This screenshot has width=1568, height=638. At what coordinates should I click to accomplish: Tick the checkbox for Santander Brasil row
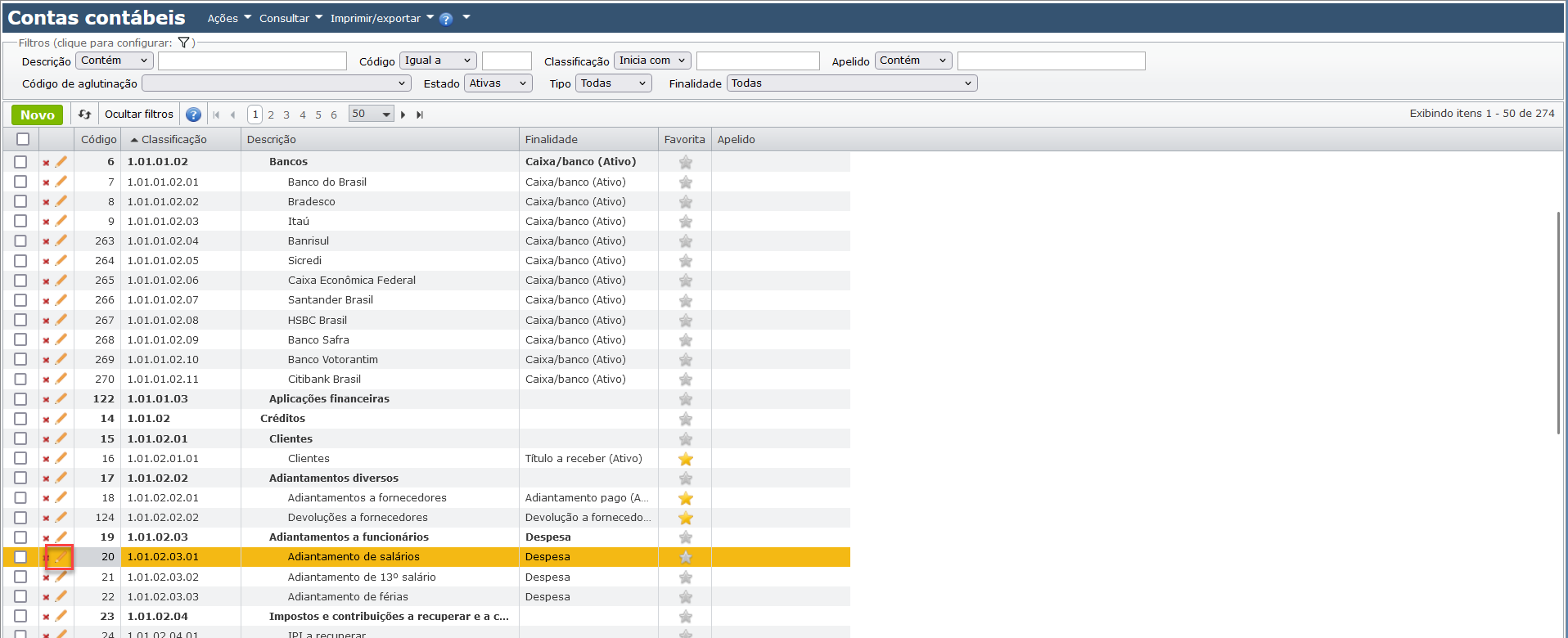tap(20, 300)
